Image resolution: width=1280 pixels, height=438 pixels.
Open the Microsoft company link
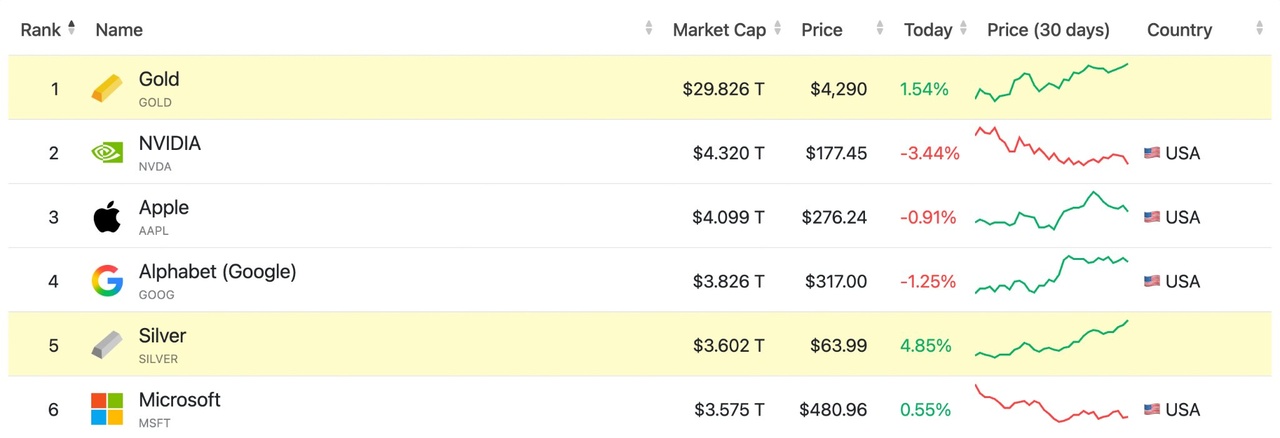pos(179,400)
